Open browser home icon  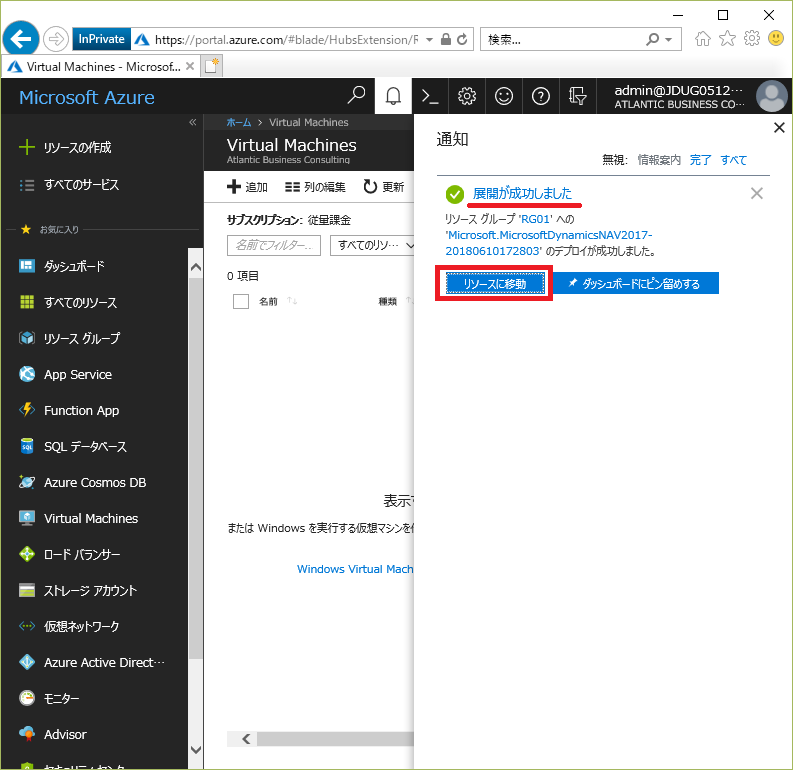pyautogui.click(x=702, y=38)
